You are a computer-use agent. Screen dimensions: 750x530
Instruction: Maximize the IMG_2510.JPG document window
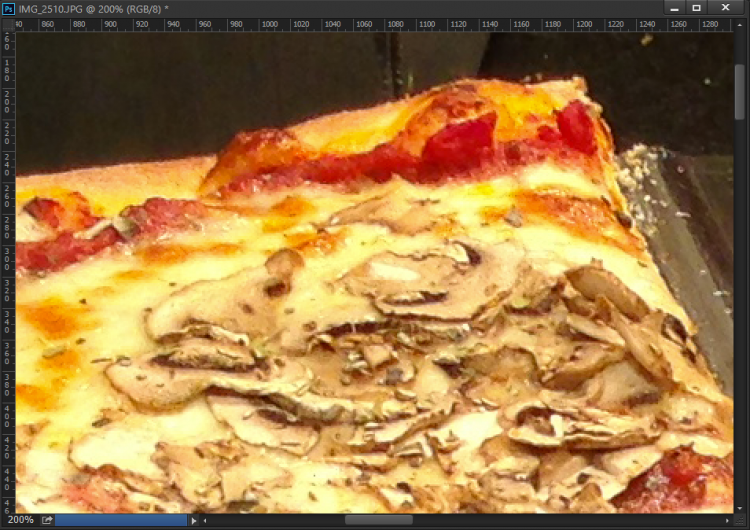[697, 8]
